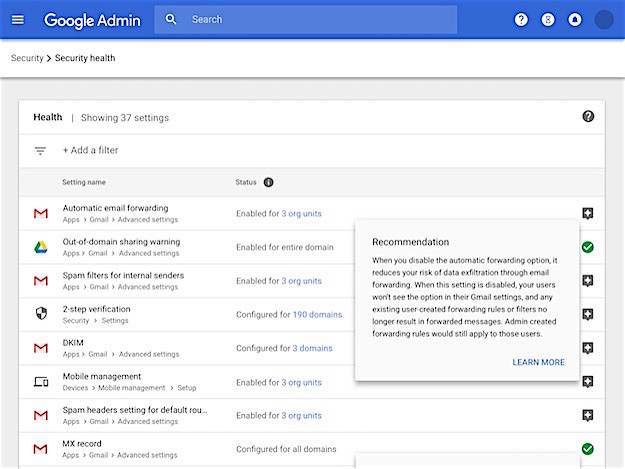
Task: Open Spam headers setting for default routing
Action: click(x=135, y=410)
